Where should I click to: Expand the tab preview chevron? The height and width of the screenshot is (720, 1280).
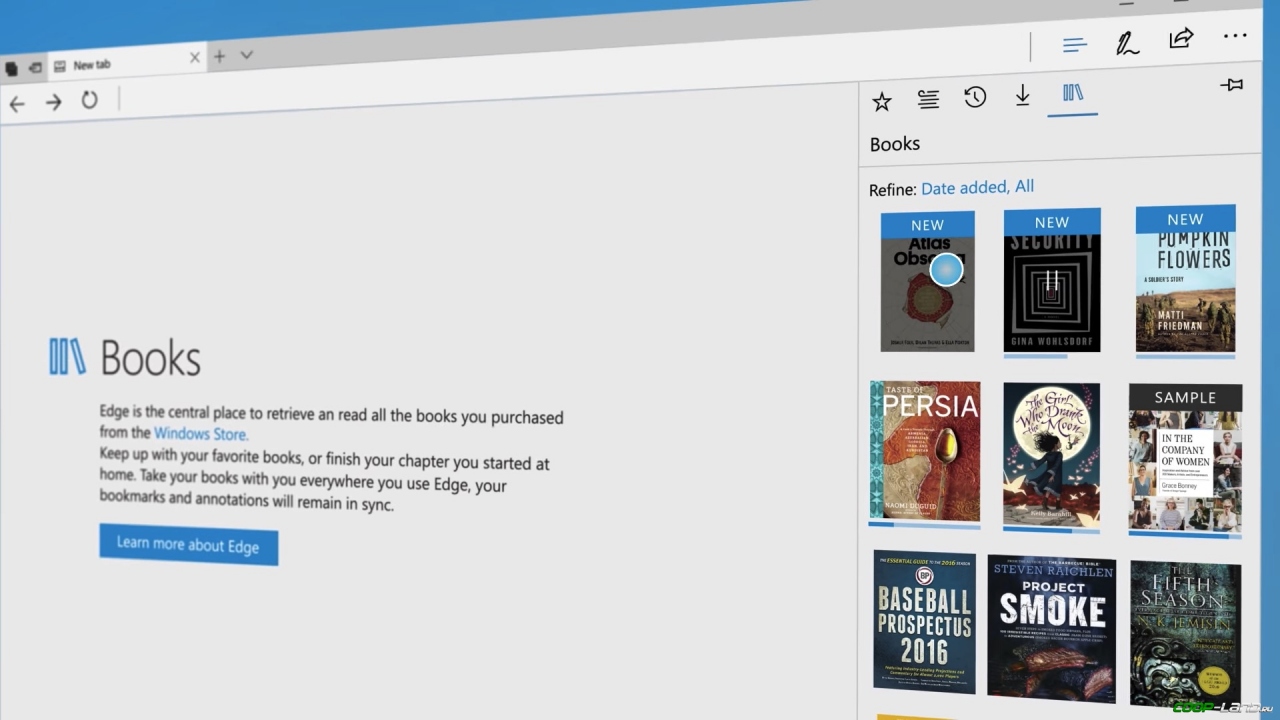coord(247,55)
